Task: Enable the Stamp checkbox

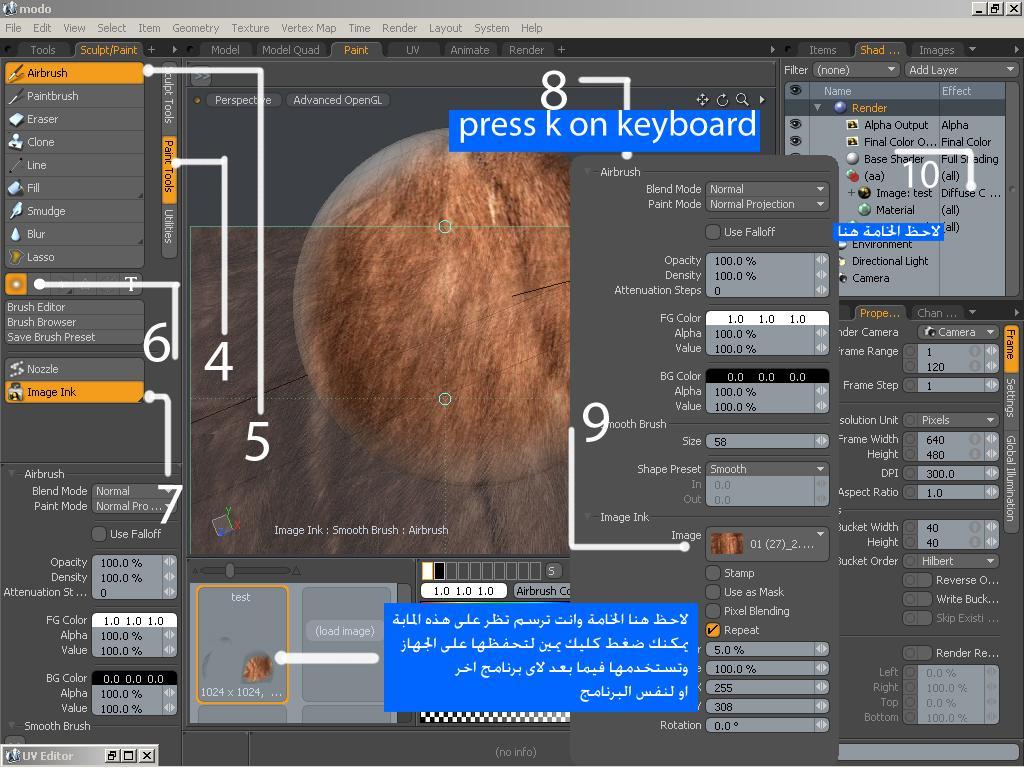Action: tap(713, 573)
